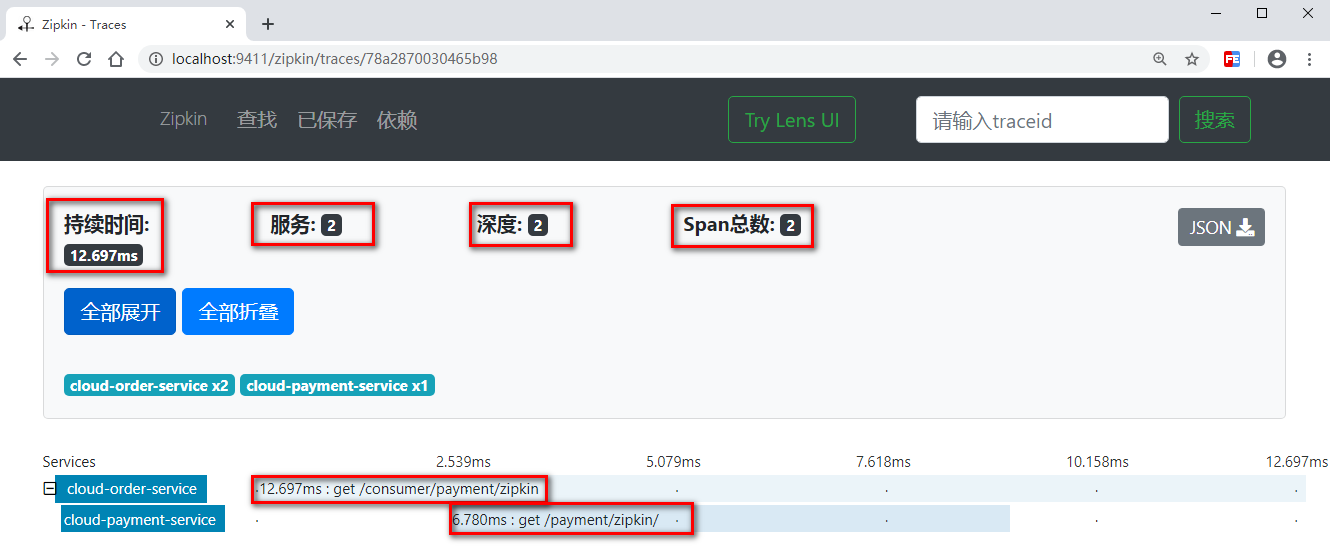Click the 2.539ms timeline tick
Viewport: 1330px width, 548px height.
point(463,462)
